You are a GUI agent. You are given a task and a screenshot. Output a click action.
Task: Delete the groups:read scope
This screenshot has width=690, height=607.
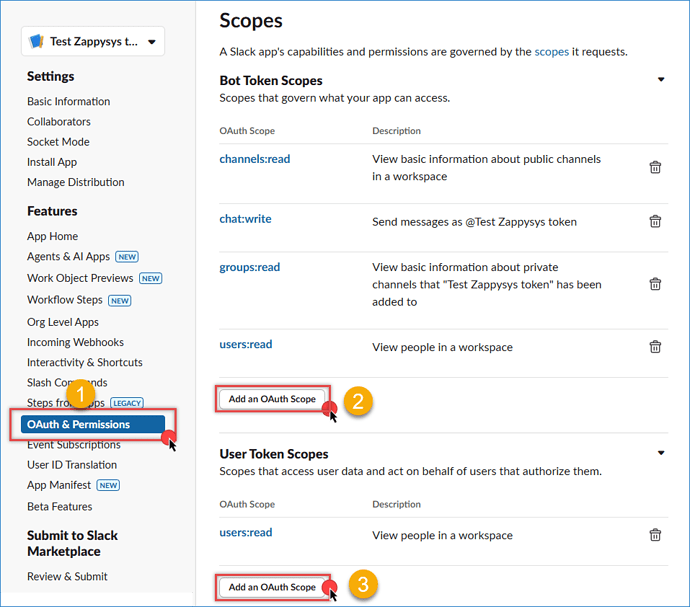(655, 284)
